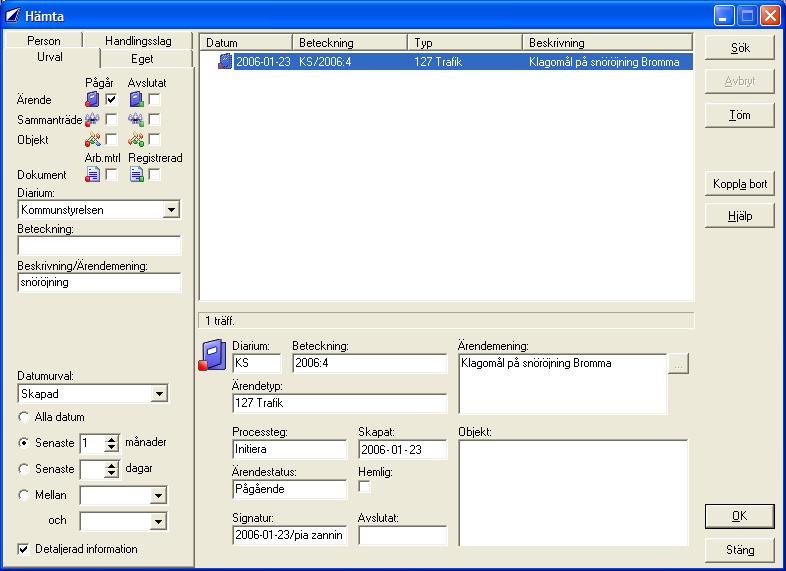Click the Arb.mtrl document icon
This screenshot has width=786, height=571.
pos(92,174)
